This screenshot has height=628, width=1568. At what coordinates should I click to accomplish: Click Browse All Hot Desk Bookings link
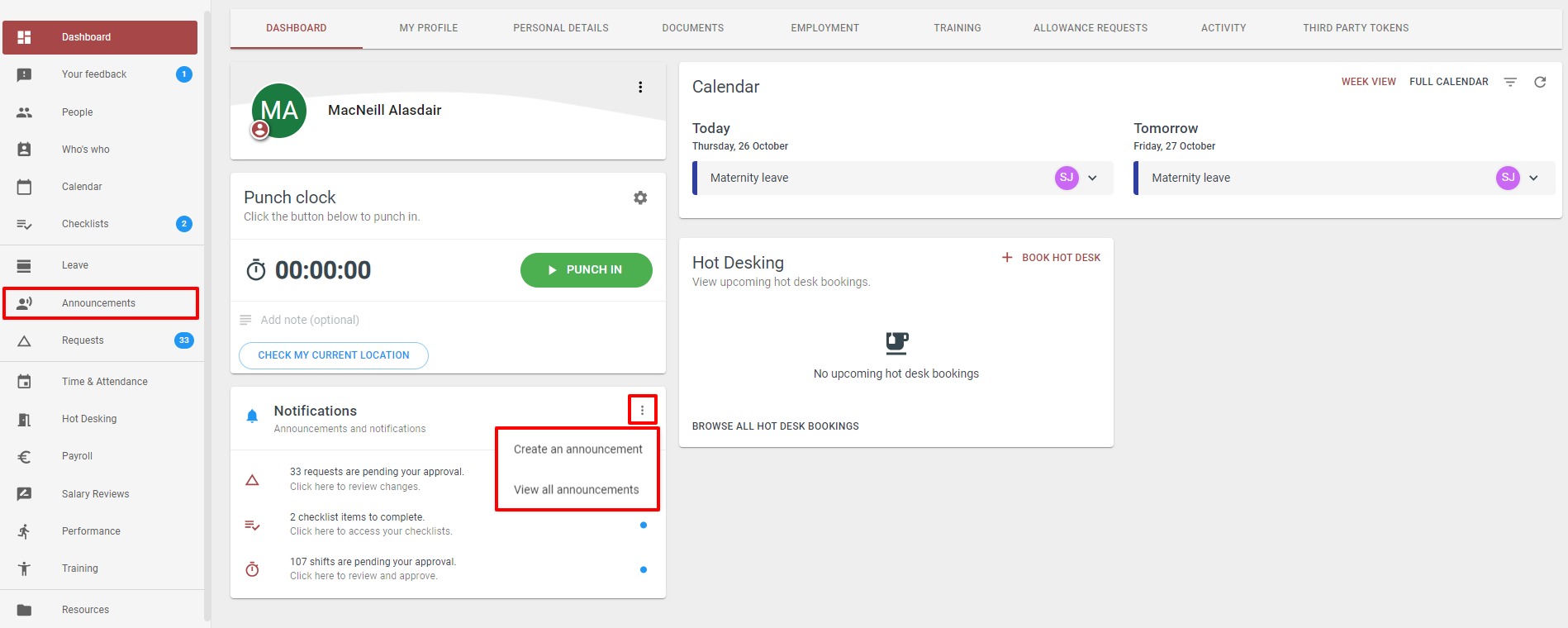coord(776,426)
